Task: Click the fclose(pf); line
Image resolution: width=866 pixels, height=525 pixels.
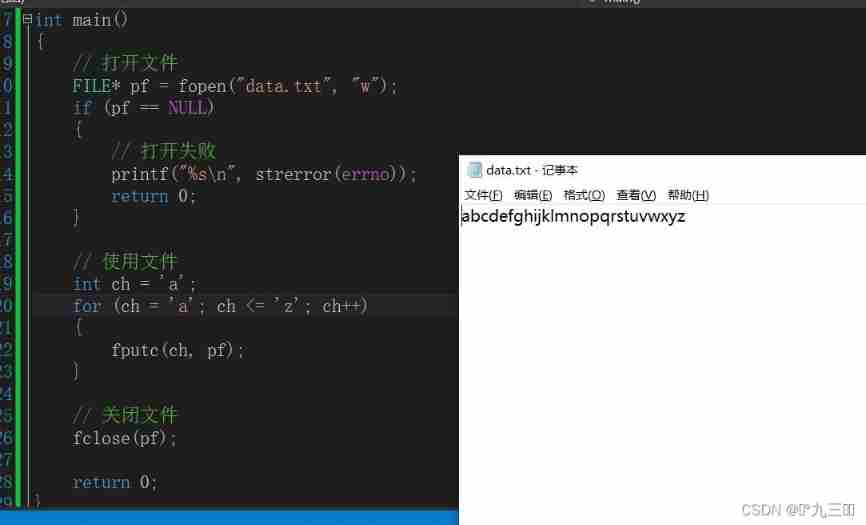Action: 125,438
